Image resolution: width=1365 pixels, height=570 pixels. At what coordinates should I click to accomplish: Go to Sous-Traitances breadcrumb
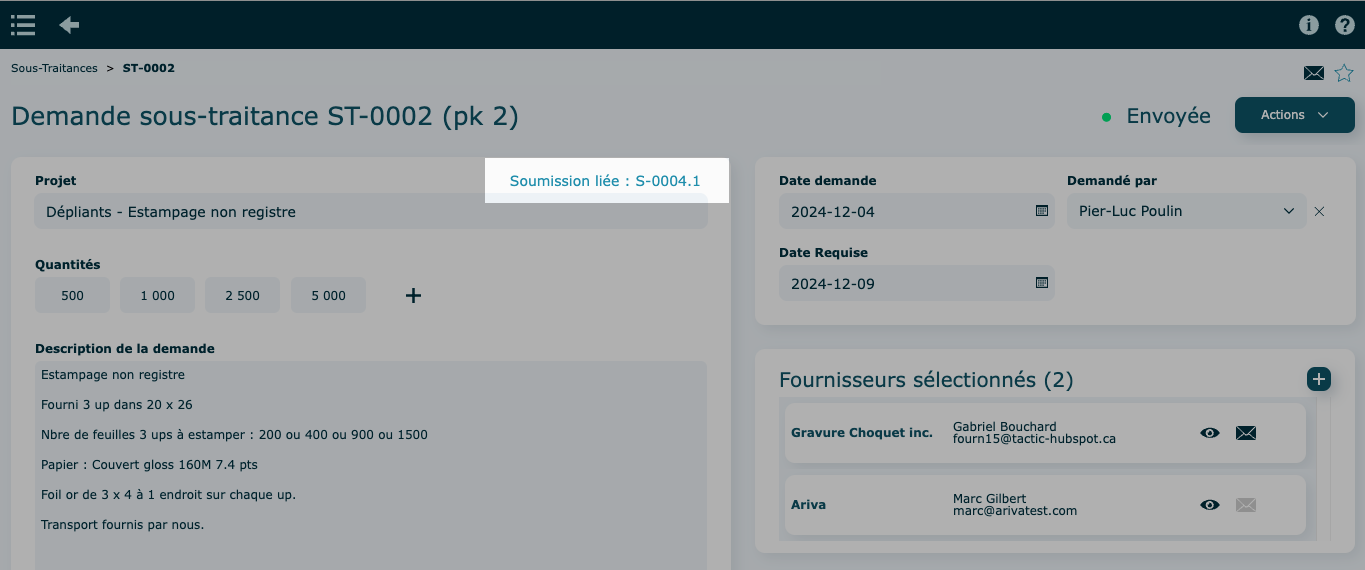pyautogui.click(x=54, y=68)
